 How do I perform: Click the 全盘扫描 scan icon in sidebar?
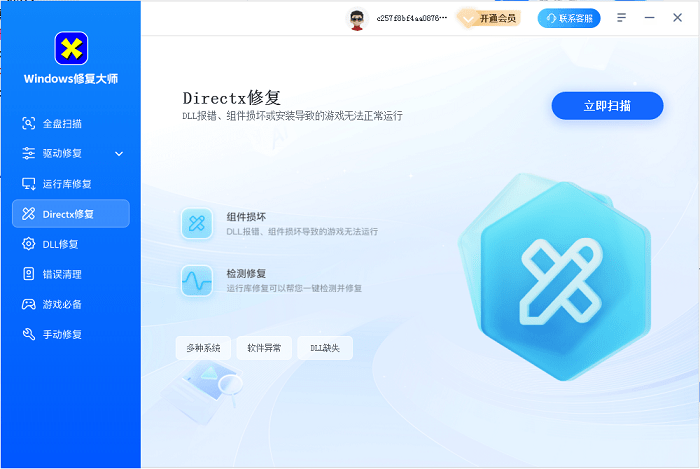[29, 124]
